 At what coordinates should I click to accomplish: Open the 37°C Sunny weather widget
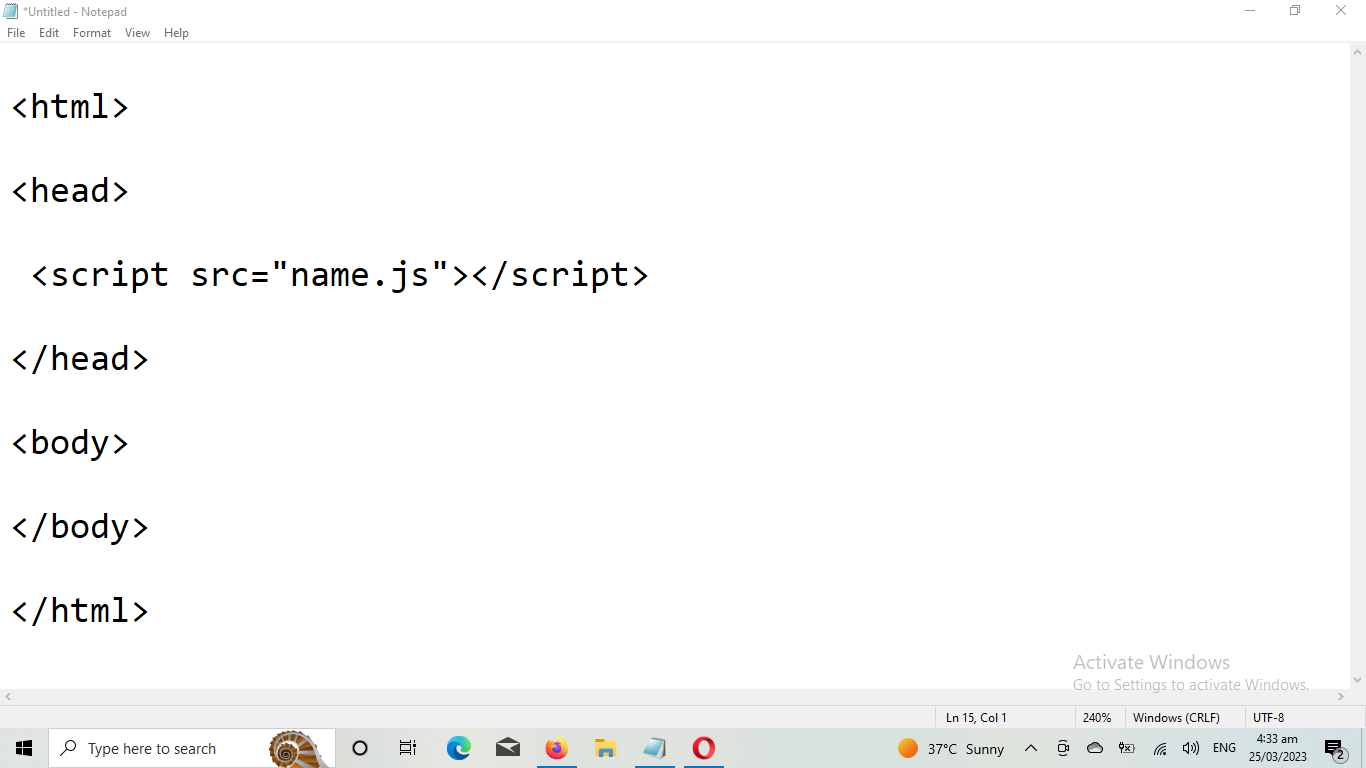tap(951, 748)
